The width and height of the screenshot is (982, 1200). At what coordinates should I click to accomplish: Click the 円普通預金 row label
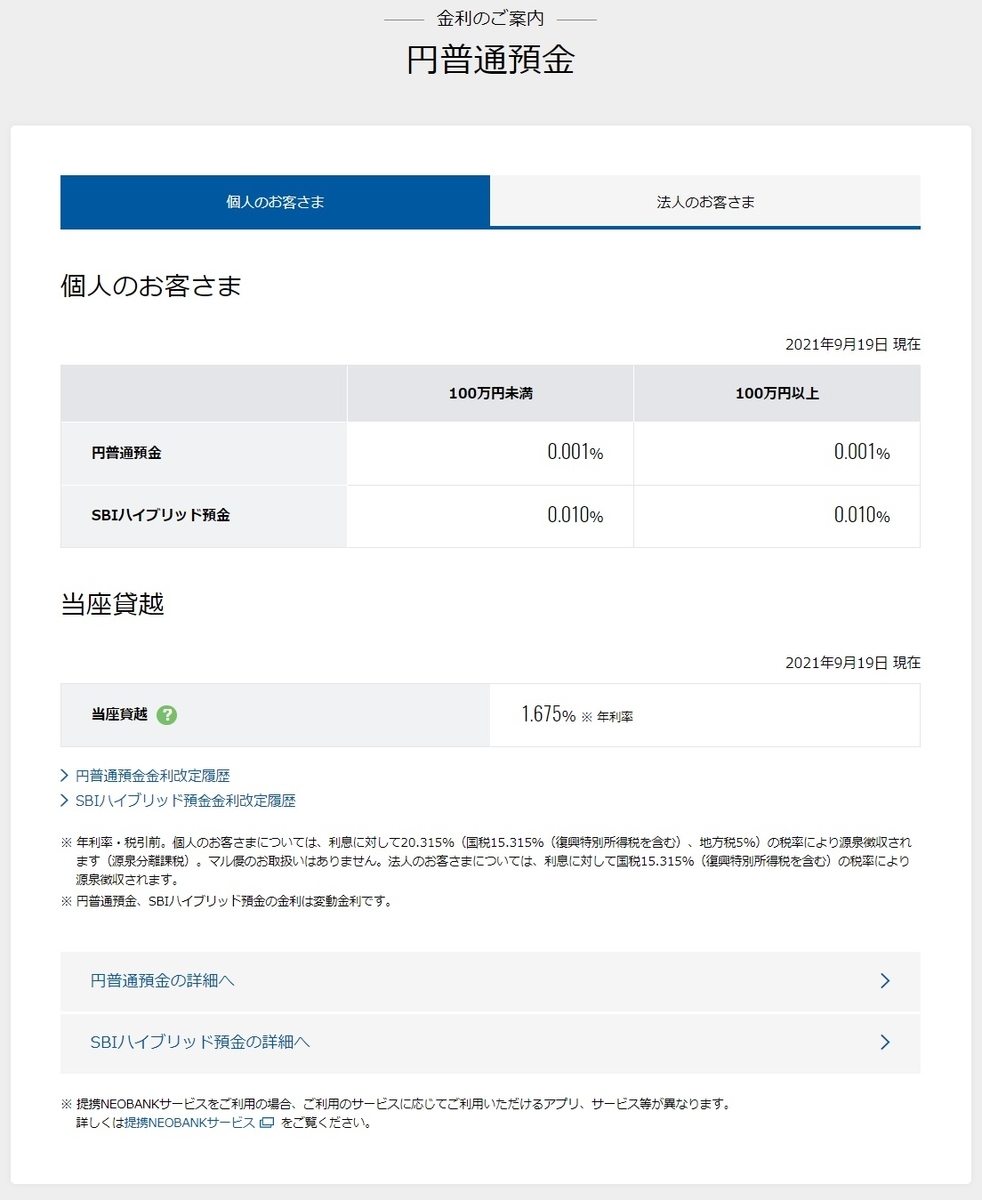click(x=126, y=453)
